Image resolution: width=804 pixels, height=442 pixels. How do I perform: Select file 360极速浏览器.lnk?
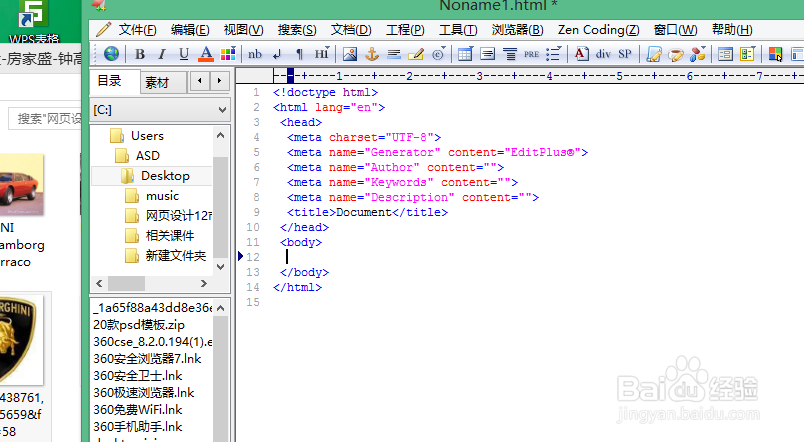click(x=144, y=393)
